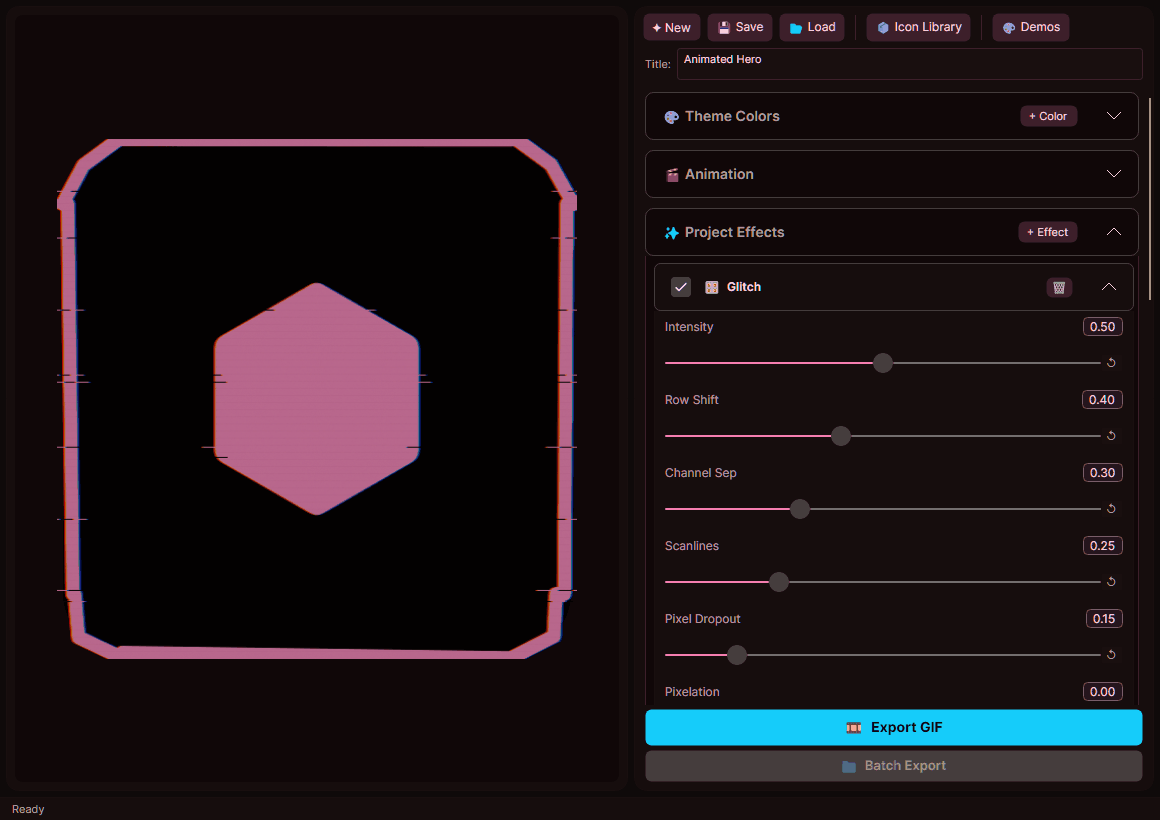Collapse the Glitch effect panel
This screenshot has height=820, width=1160.
pyautogui.click(x=1108, y=287)
